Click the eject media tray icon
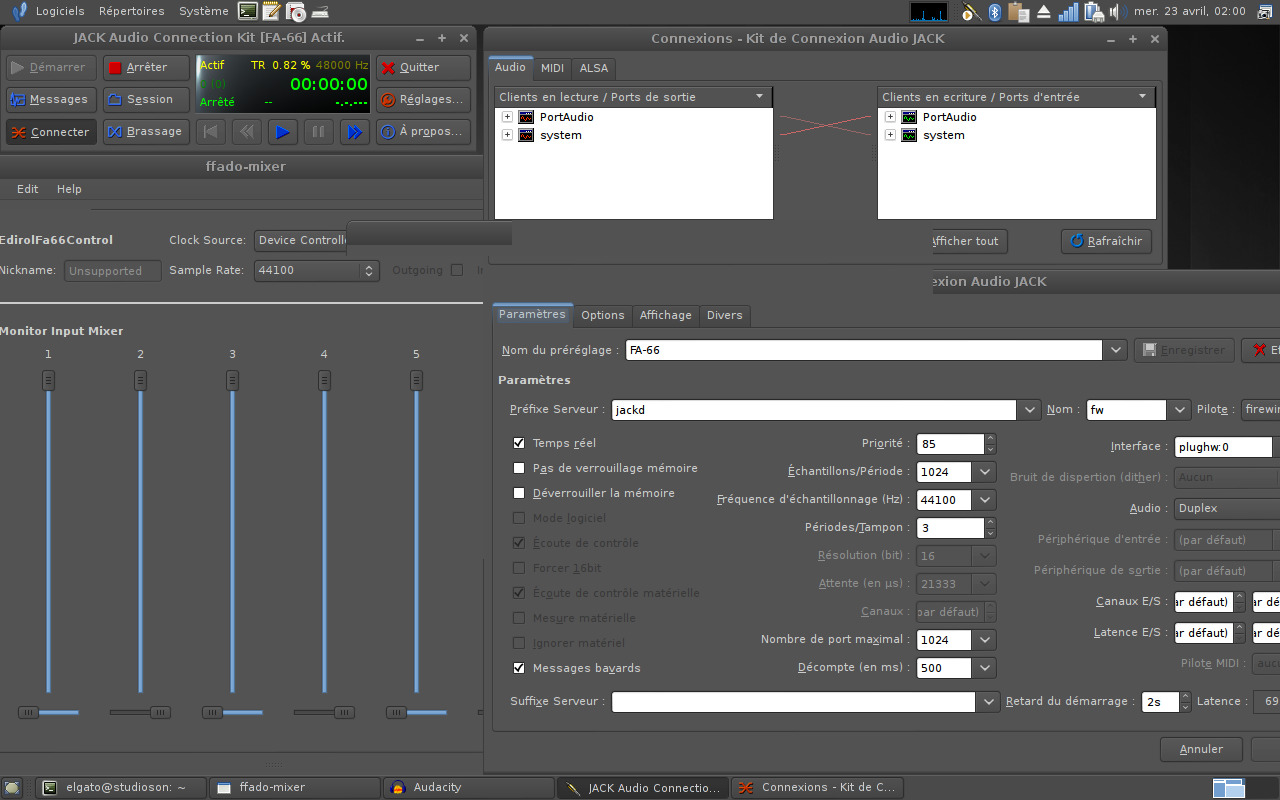This screenshot has width=1280, height=800. point(1044,12)
